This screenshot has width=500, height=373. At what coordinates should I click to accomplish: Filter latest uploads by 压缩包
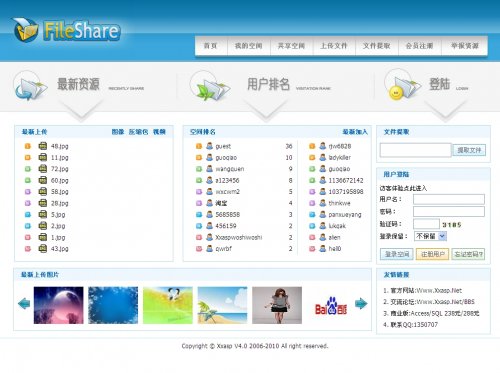tap(138, 132)
